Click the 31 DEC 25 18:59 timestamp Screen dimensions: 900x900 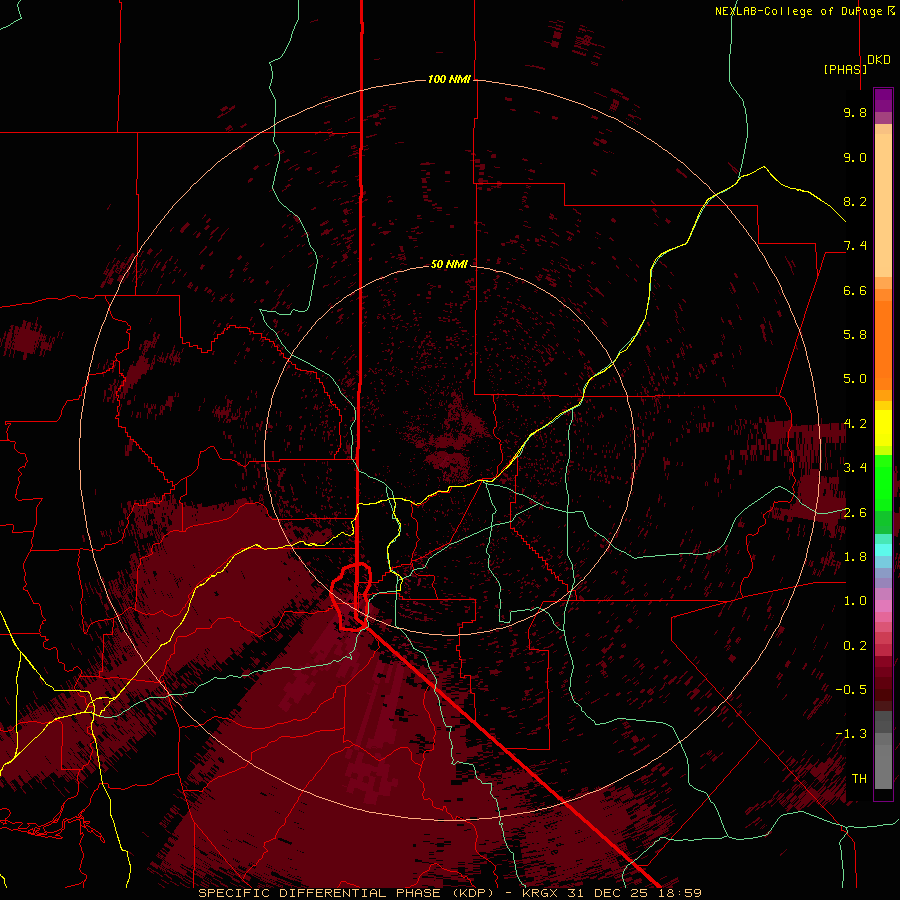point(634,893)
